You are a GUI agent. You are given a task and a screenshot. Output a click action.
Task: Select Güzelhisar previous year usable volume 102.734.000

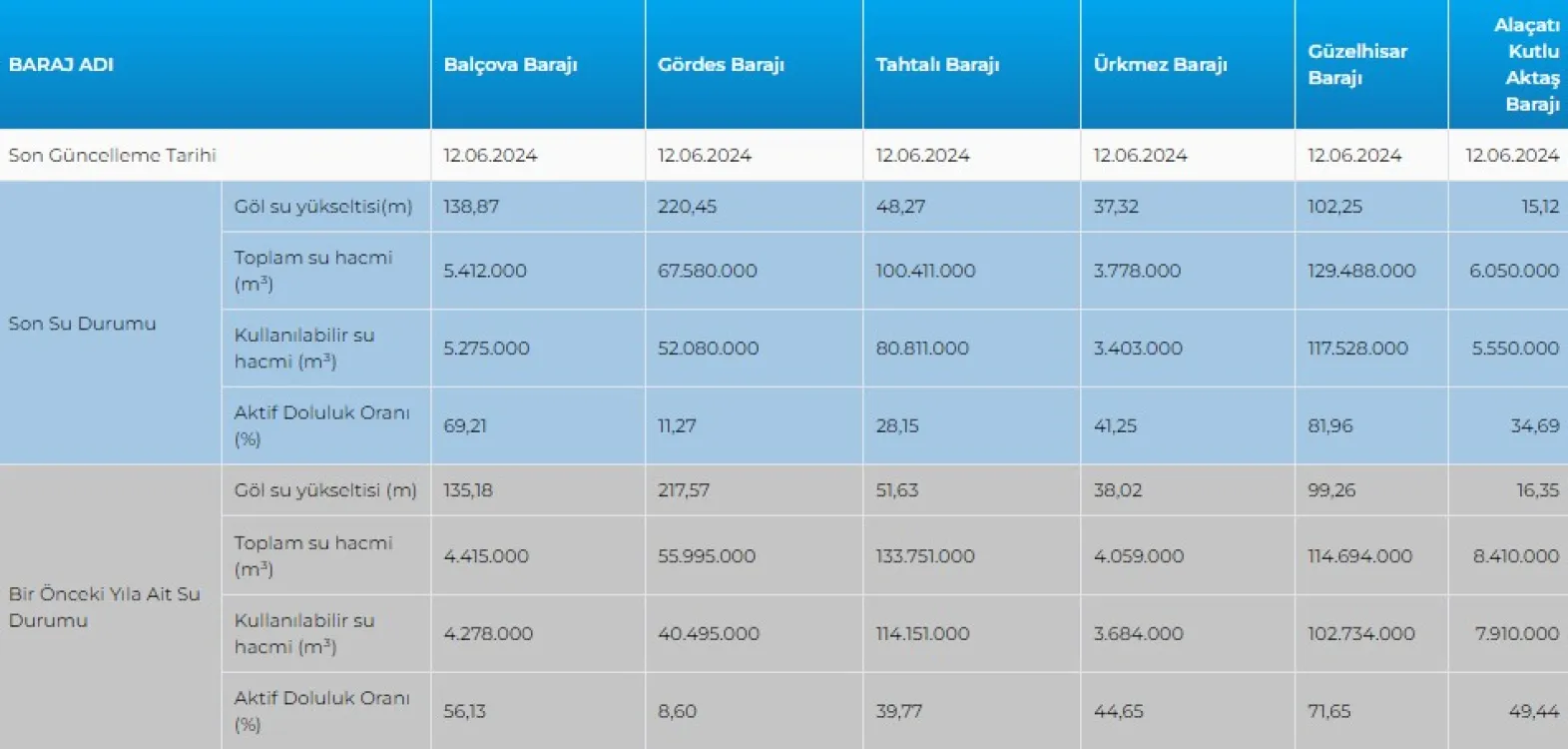(1360, 633)
